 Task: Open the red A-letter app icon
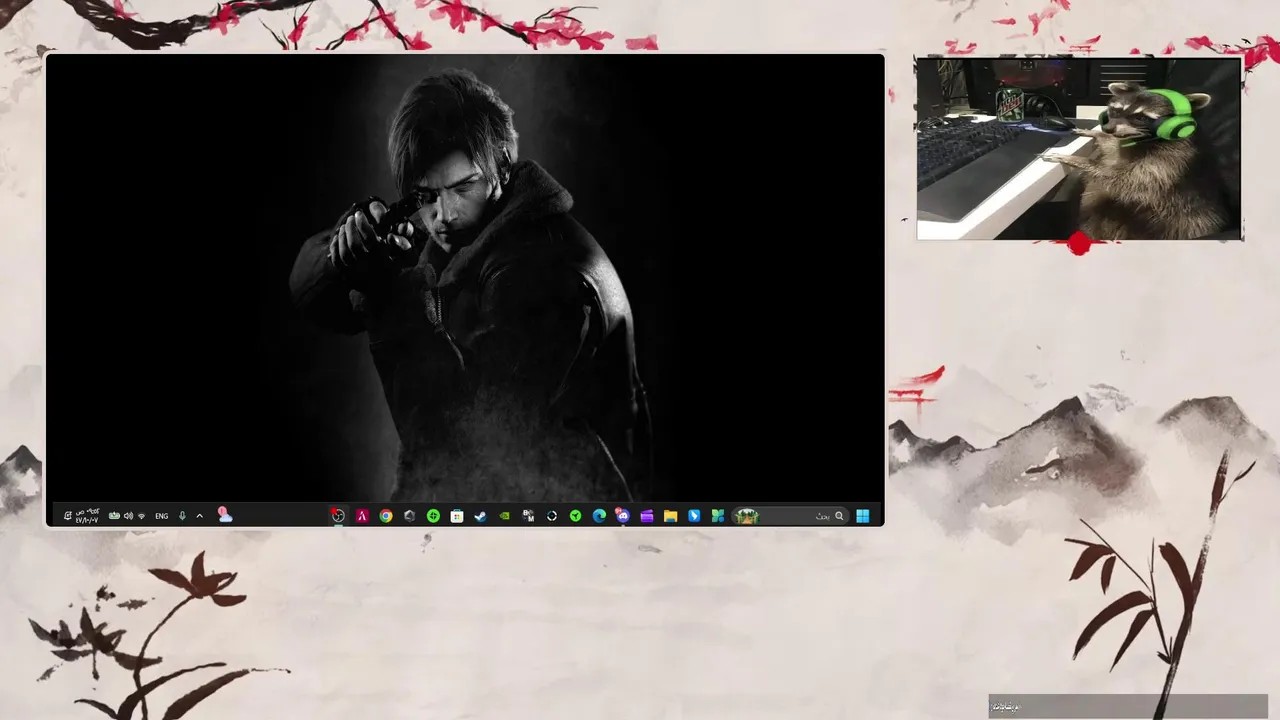pos(362,516)
